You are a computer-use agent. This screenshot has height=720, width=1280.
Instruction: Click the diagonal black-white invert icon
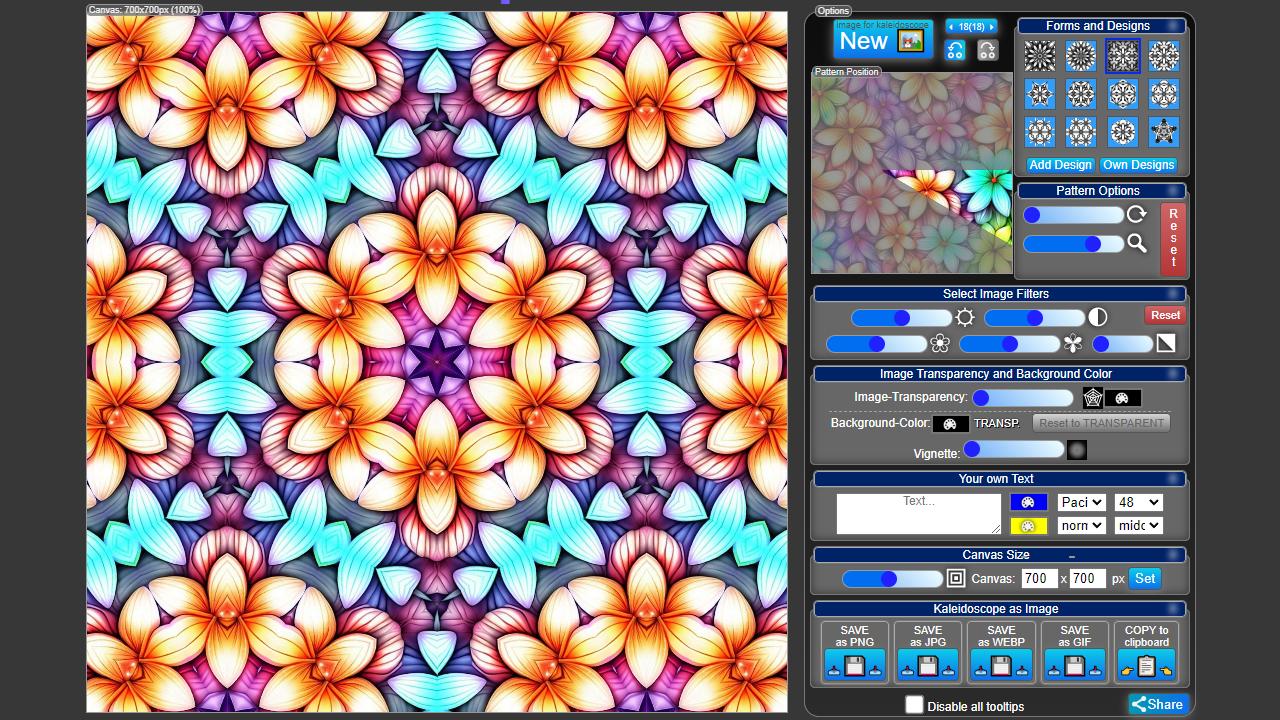pos(1166,344)
